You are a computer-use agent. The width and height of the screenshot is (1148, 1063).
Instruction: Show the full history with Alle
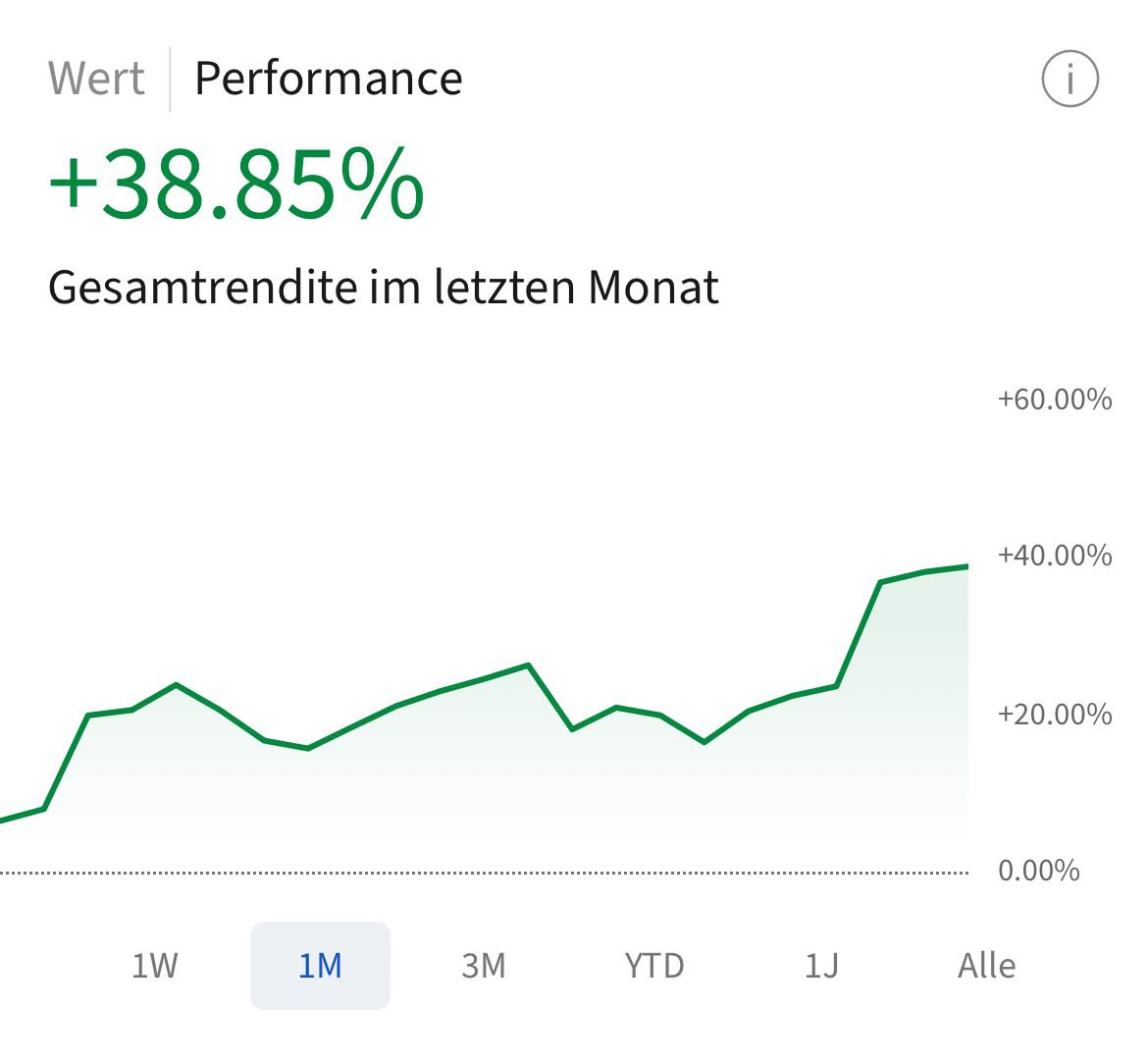pos(986,966)
